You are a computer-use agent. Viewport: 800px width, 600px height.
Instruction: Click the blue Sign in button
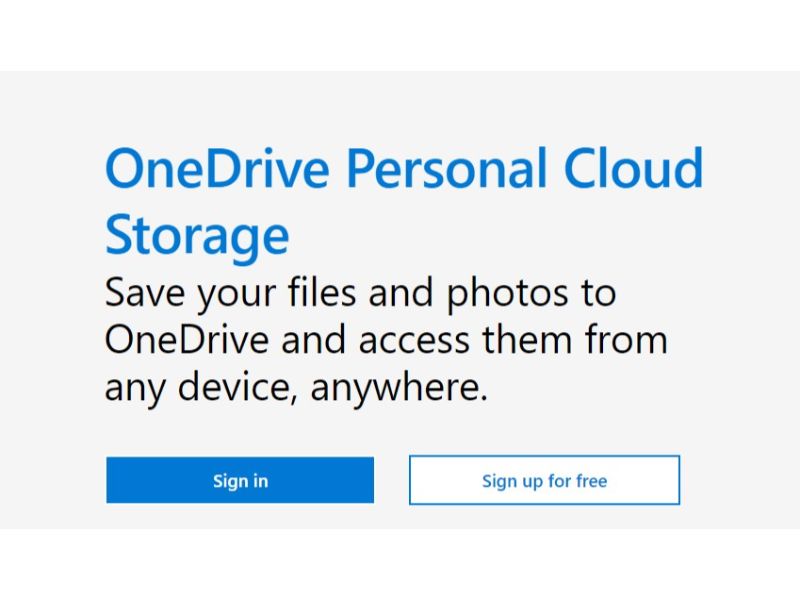tap(240, 480)
